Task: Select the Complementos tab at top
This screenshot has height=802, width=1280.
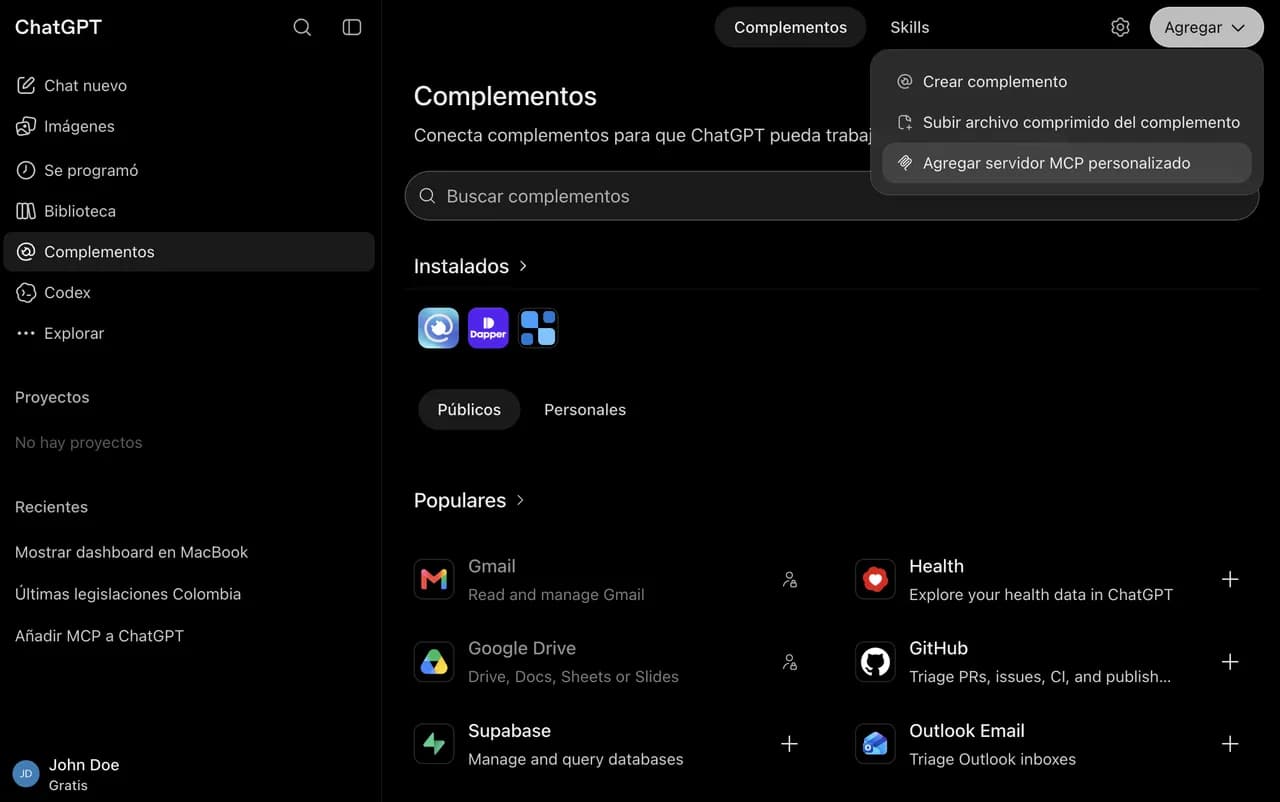Action: click(x=790, y=27)
